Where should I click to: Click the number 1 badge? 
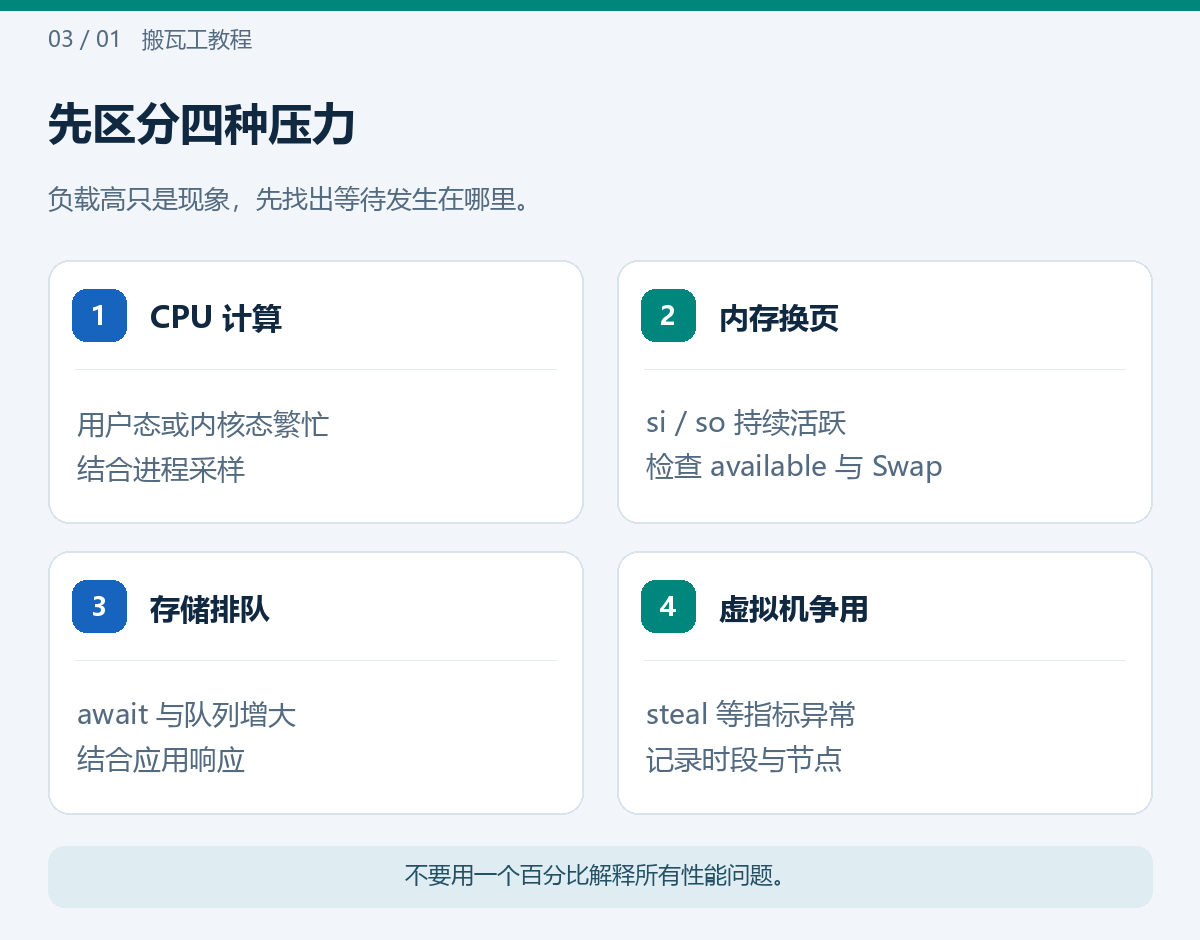tap(99, 316)
